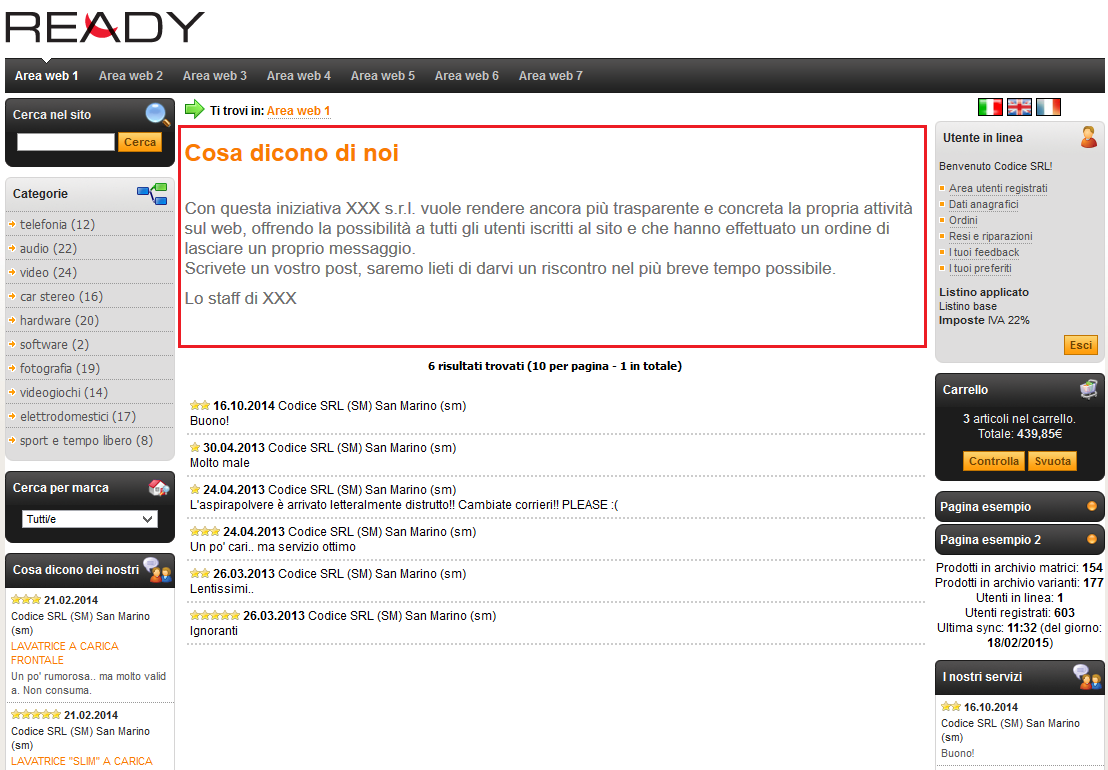Open Area web 7 tab
This screenshot has height=770, width=1108.
[551, 76]
